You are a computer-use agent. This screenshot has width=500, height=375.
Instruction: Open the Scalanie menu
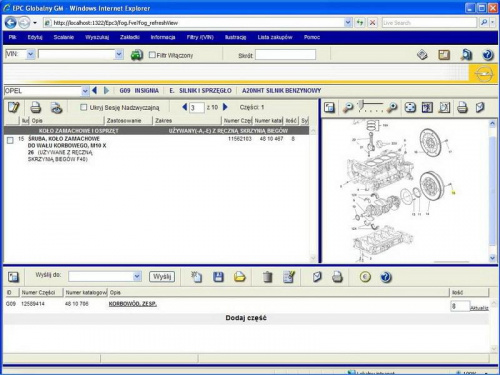[64, 37]
